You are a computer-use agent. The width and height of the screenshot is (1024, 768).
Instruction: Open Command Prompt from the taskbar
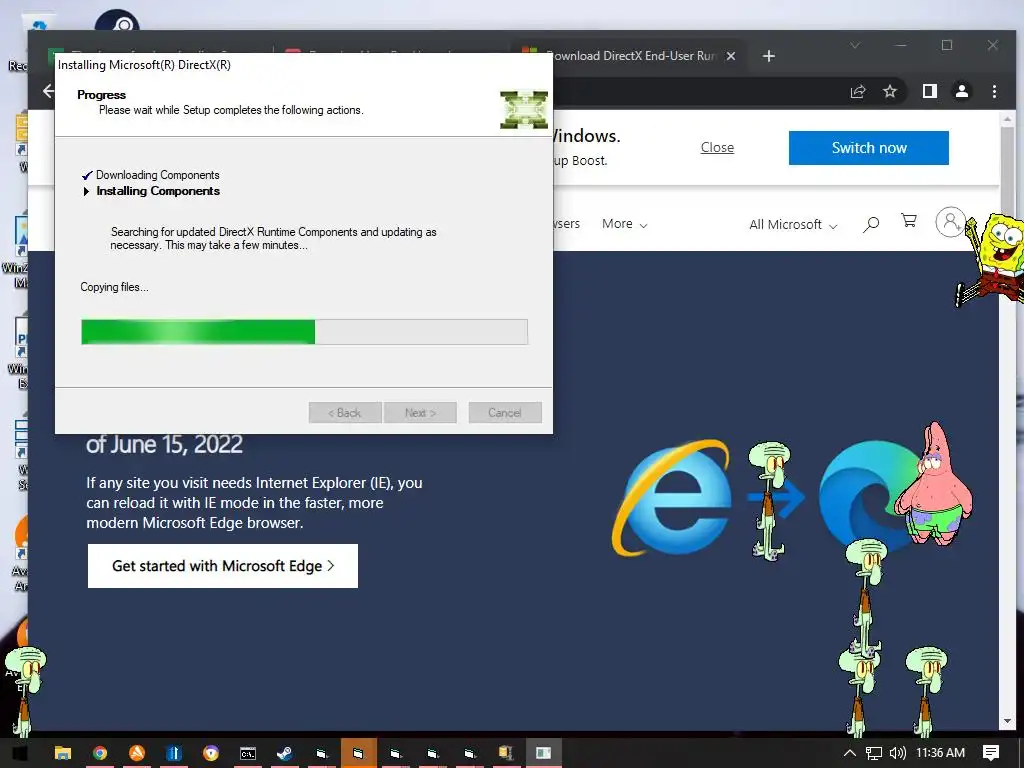tap(248, 753)
